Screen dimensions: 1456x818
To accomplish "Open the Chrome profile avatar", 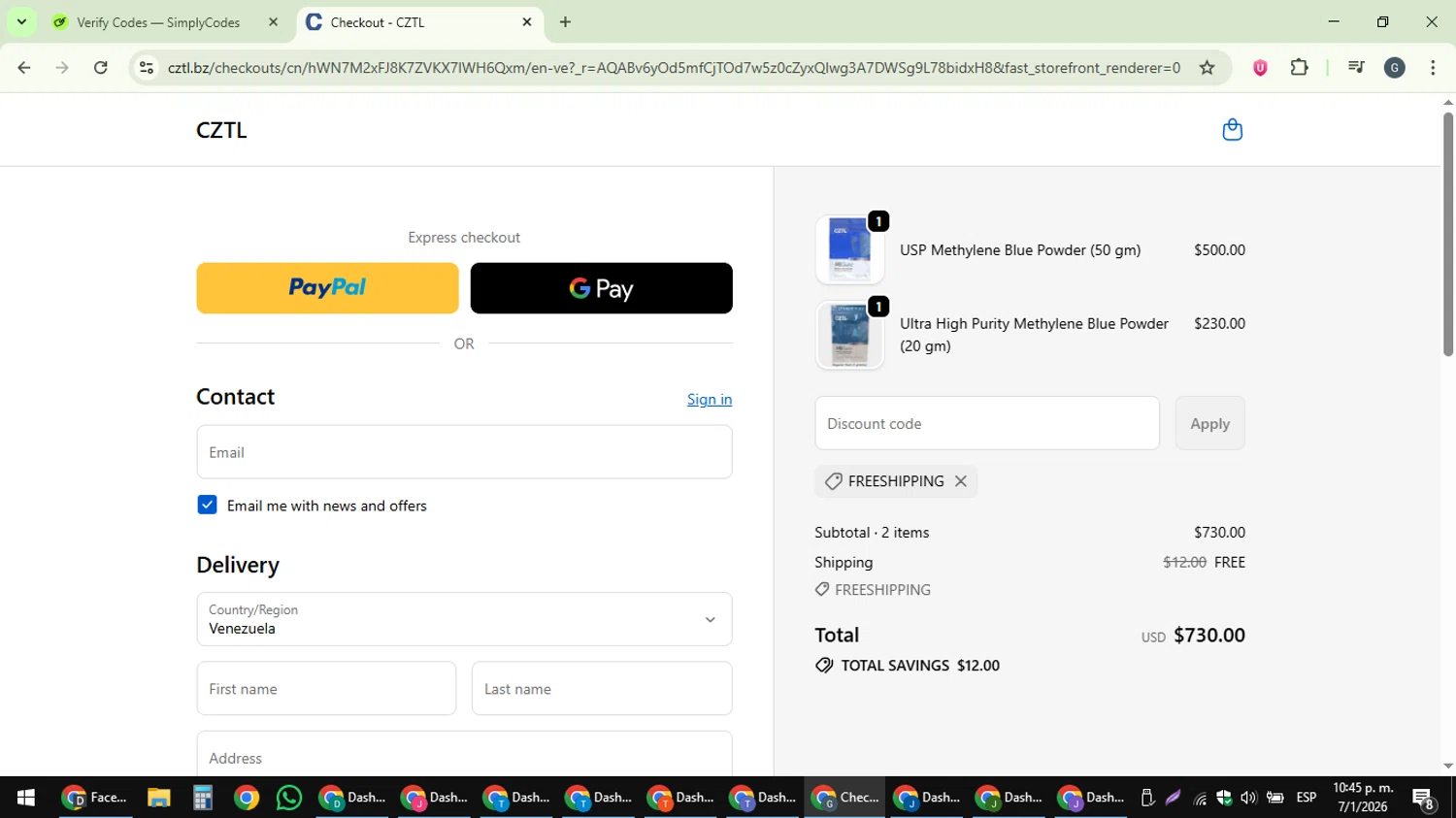I will (1395, 68).
